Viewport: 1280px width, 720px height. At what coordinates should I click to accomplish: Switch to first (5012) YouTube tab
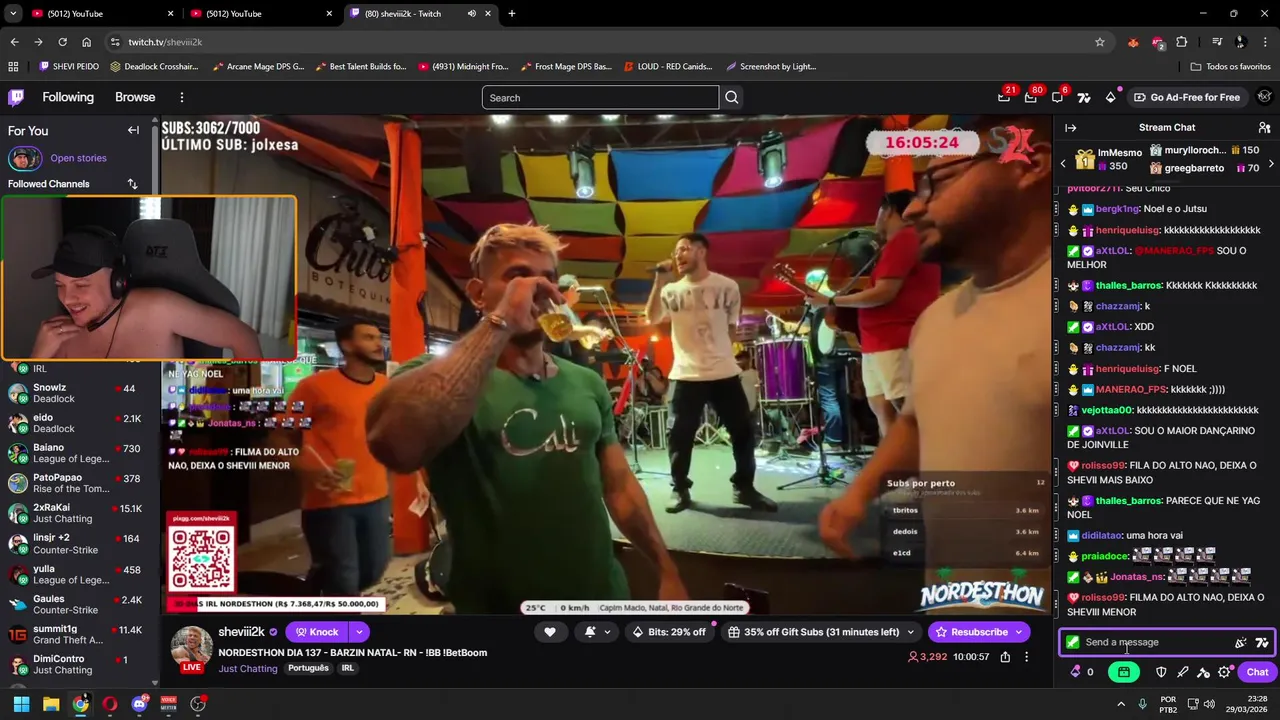pyautogui.click(x=100, y=13)
